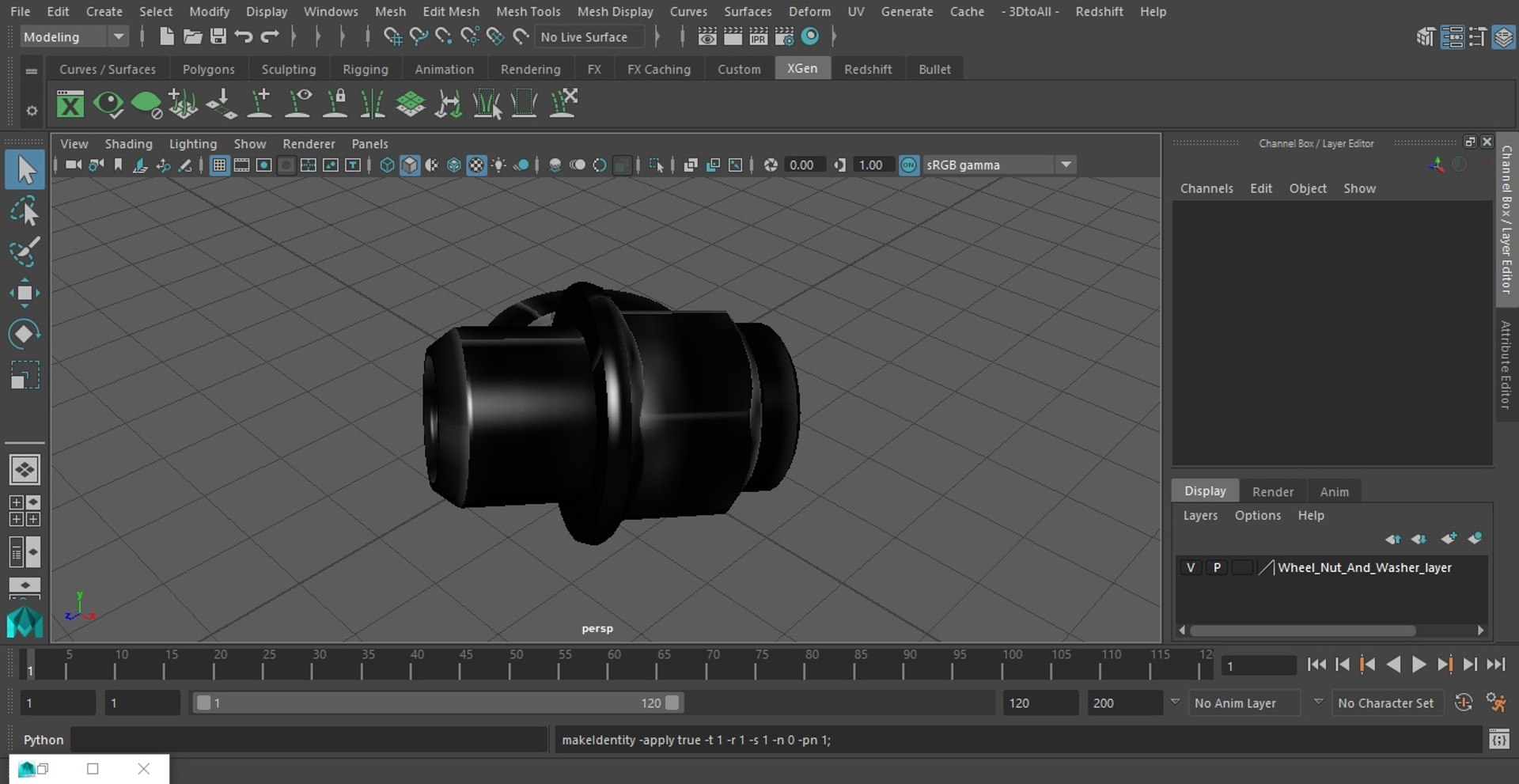Open the Deform menu
1519x784 pixels.
tap(809, 11)
